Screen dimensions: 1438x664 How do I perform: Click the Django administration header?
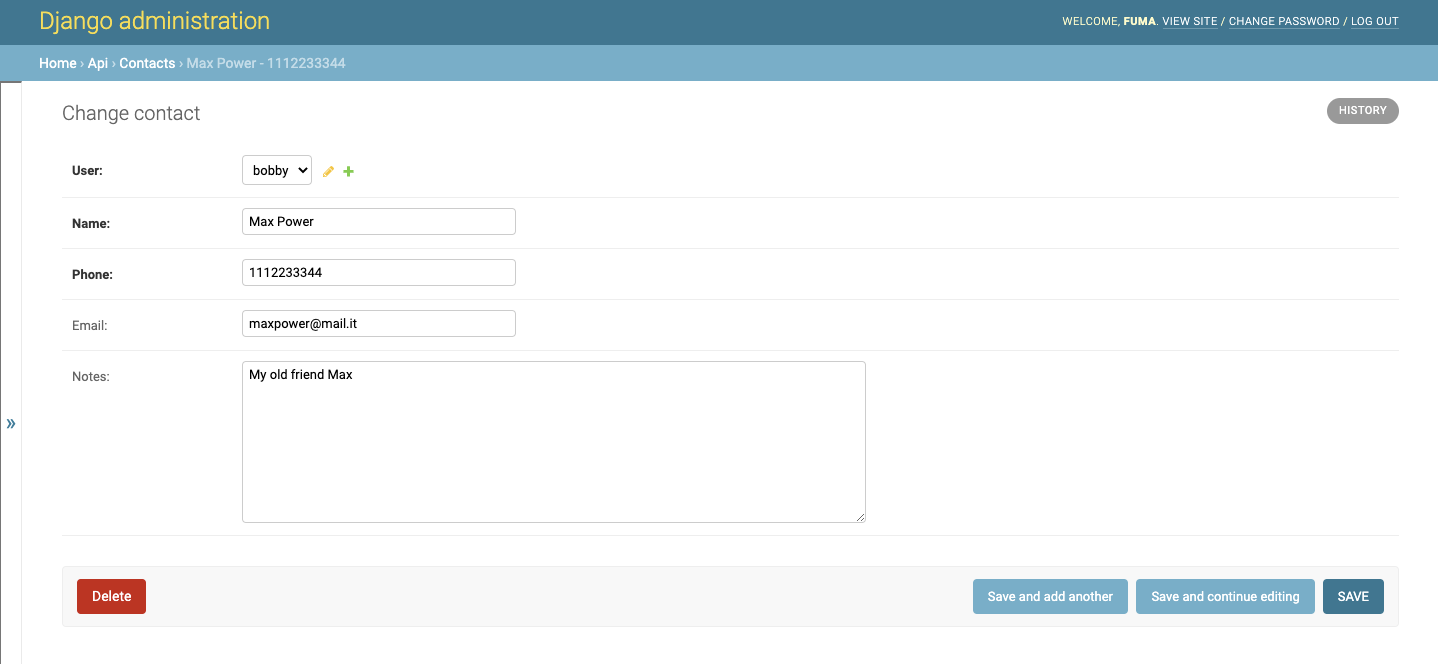153,20
